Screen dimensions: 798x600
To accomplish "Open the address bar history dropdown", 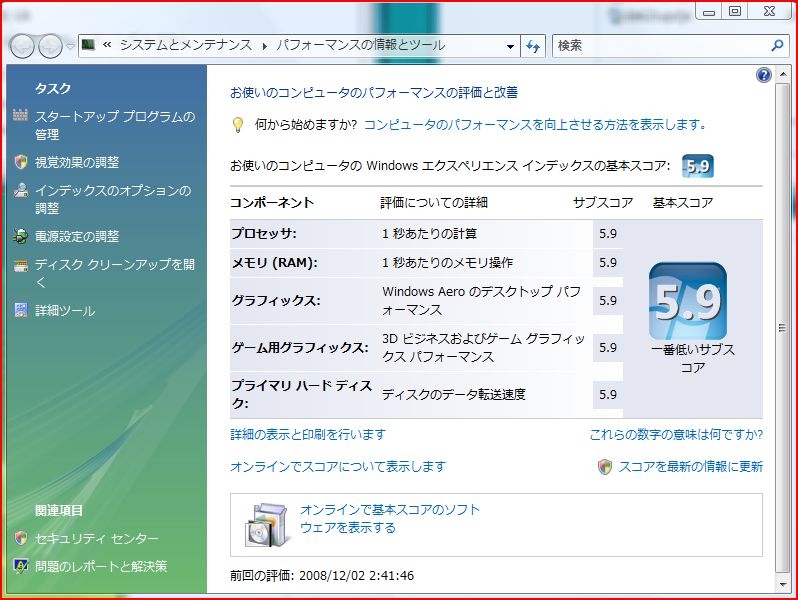I will tap(510, 46).
